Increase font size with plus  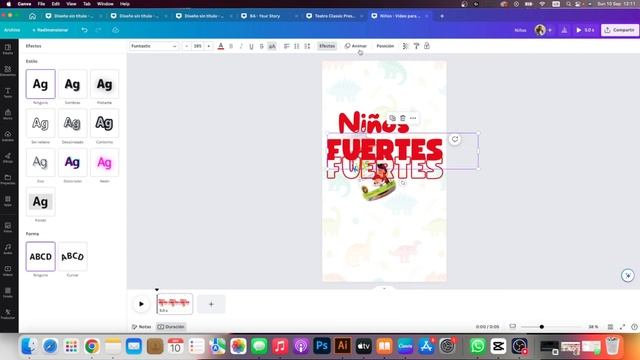pyautogui.click(x=209, y=46)
